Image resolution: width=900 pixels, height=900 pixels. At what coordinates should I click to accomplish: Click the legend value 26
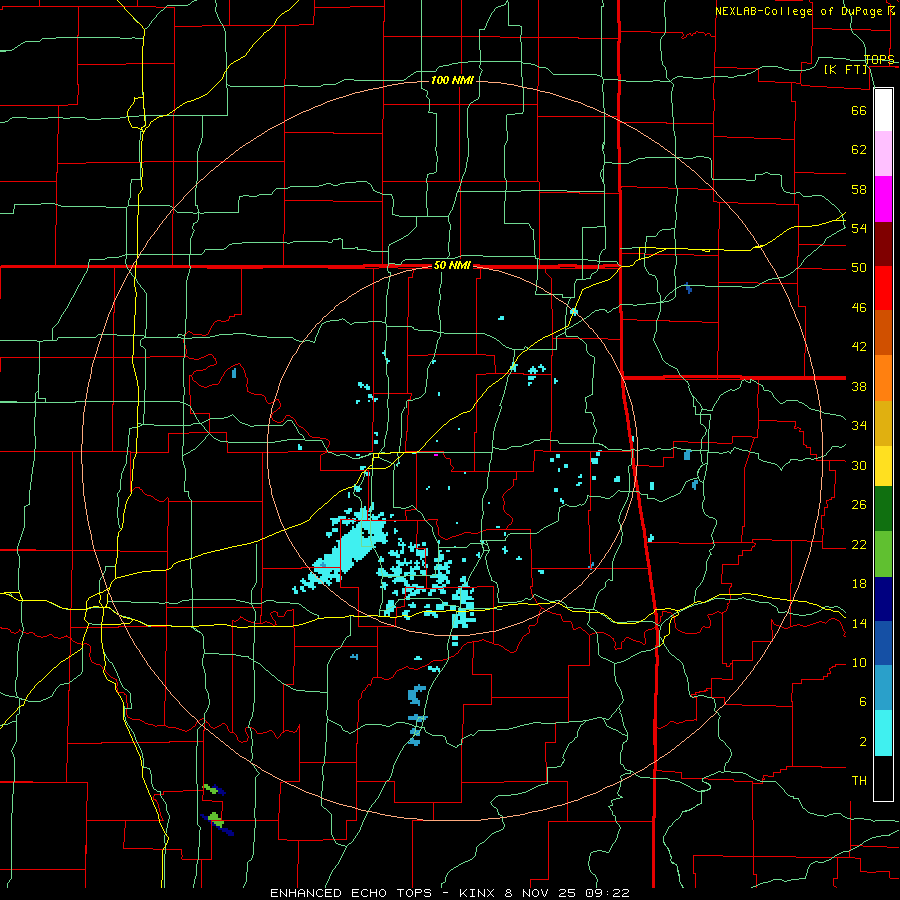point(859,505)
